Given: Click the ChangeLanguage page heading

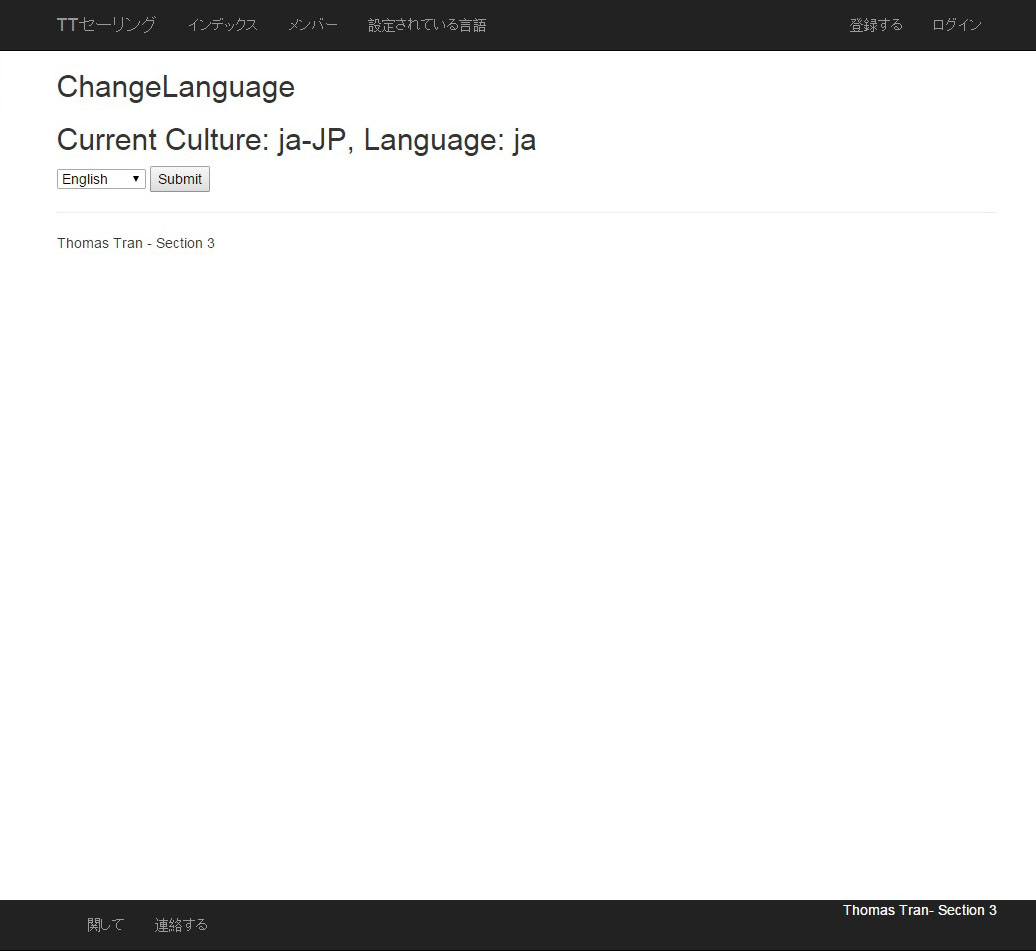Looking at the screenshot, I should (176, 87).
